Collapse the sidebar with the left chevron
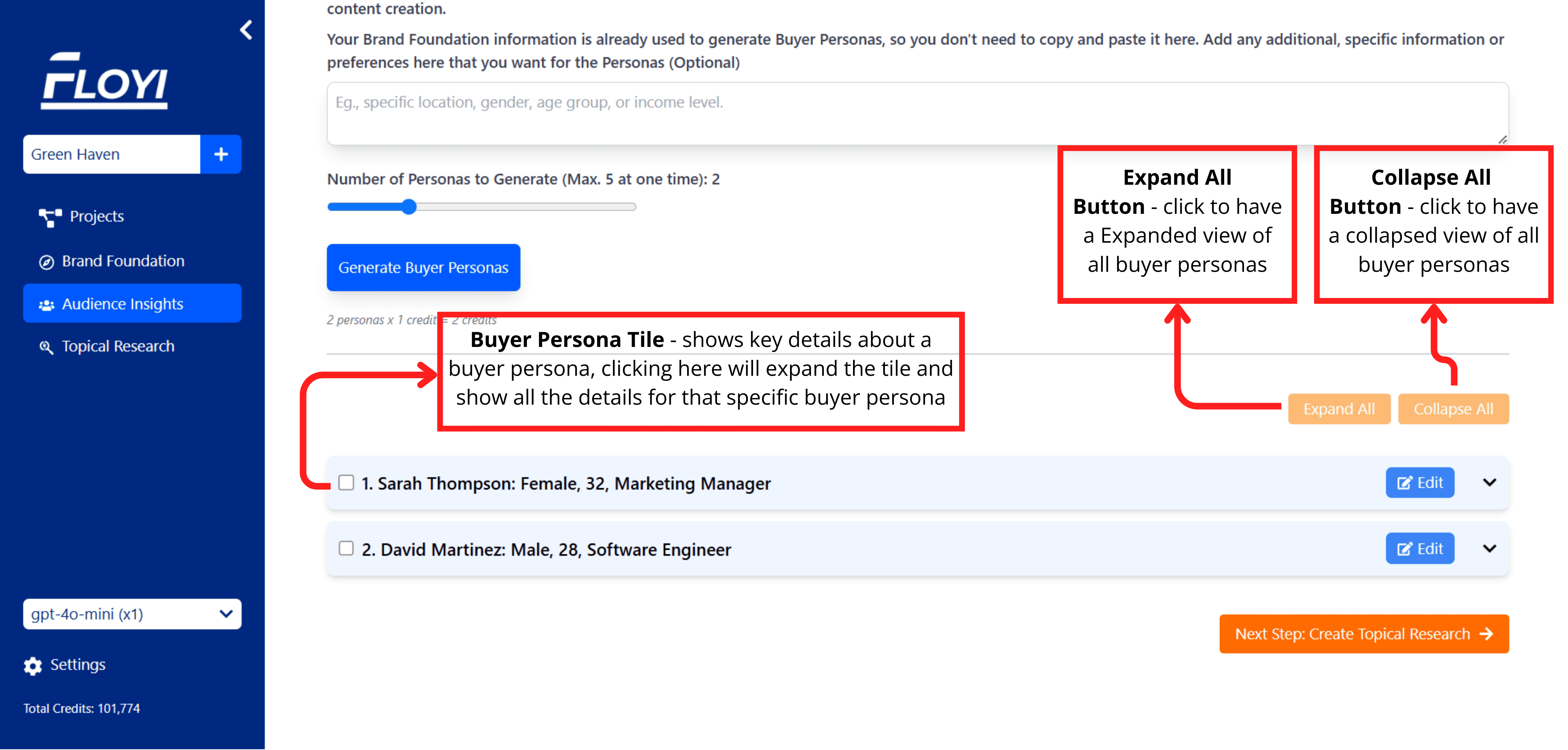Image resolution: width=1568 pixels, height=750 pixels. pyautogui.click(x=246, y=30)
